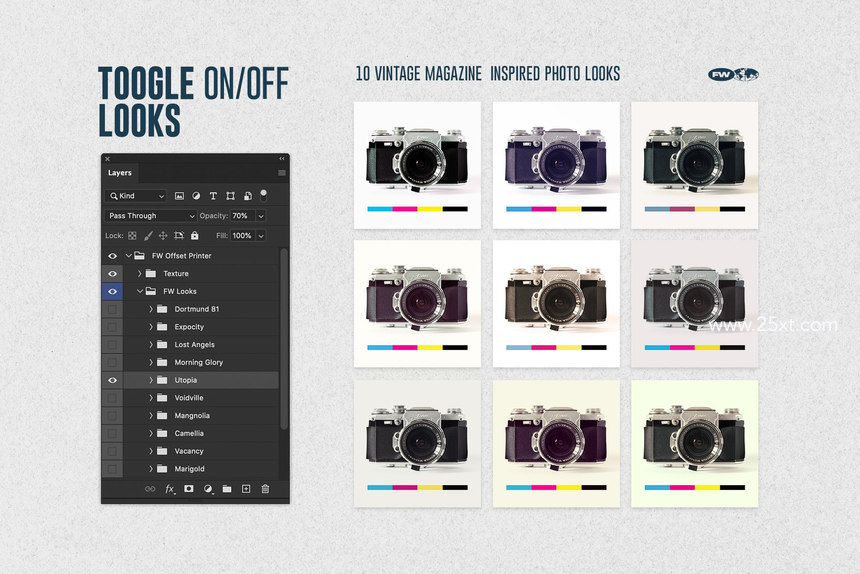Add a layer mask
The width and height of the screenshot is (860, 574).
coord(189,488)
